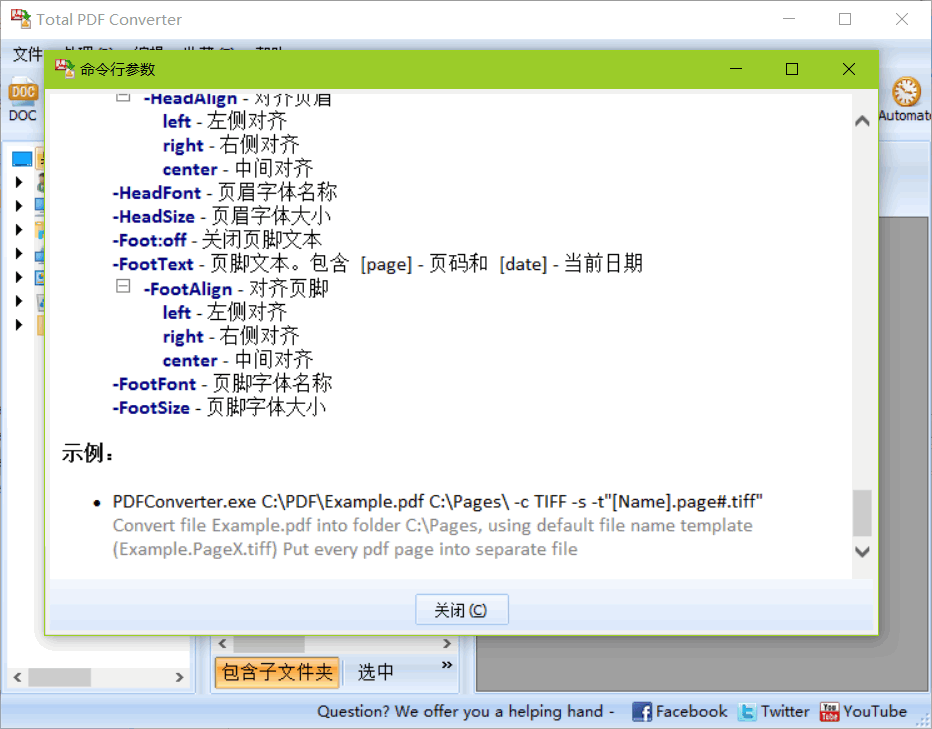932x729 pixels.
Task: Collapse the -FootAlign tree node
Action: (x=123, y=287)
